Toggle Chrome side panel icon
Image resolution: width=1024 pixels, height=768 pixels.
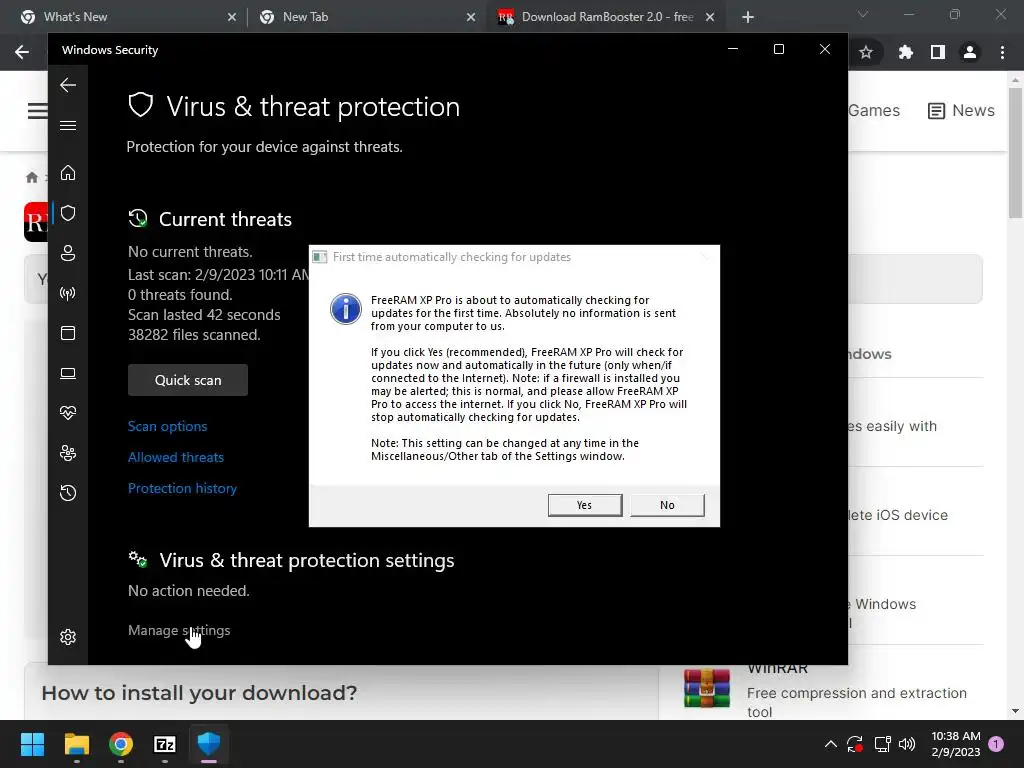click(x=938, y=52)
